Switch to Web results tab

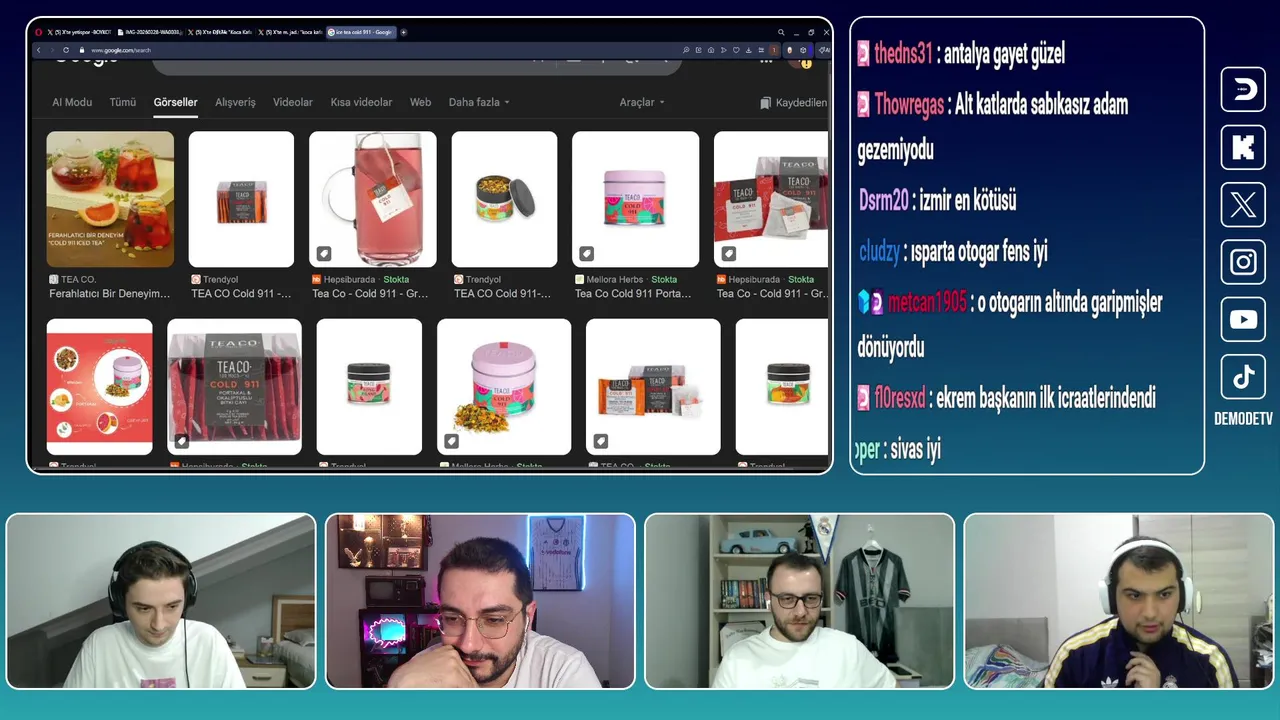pyautogui.click(x=420, y=102)
